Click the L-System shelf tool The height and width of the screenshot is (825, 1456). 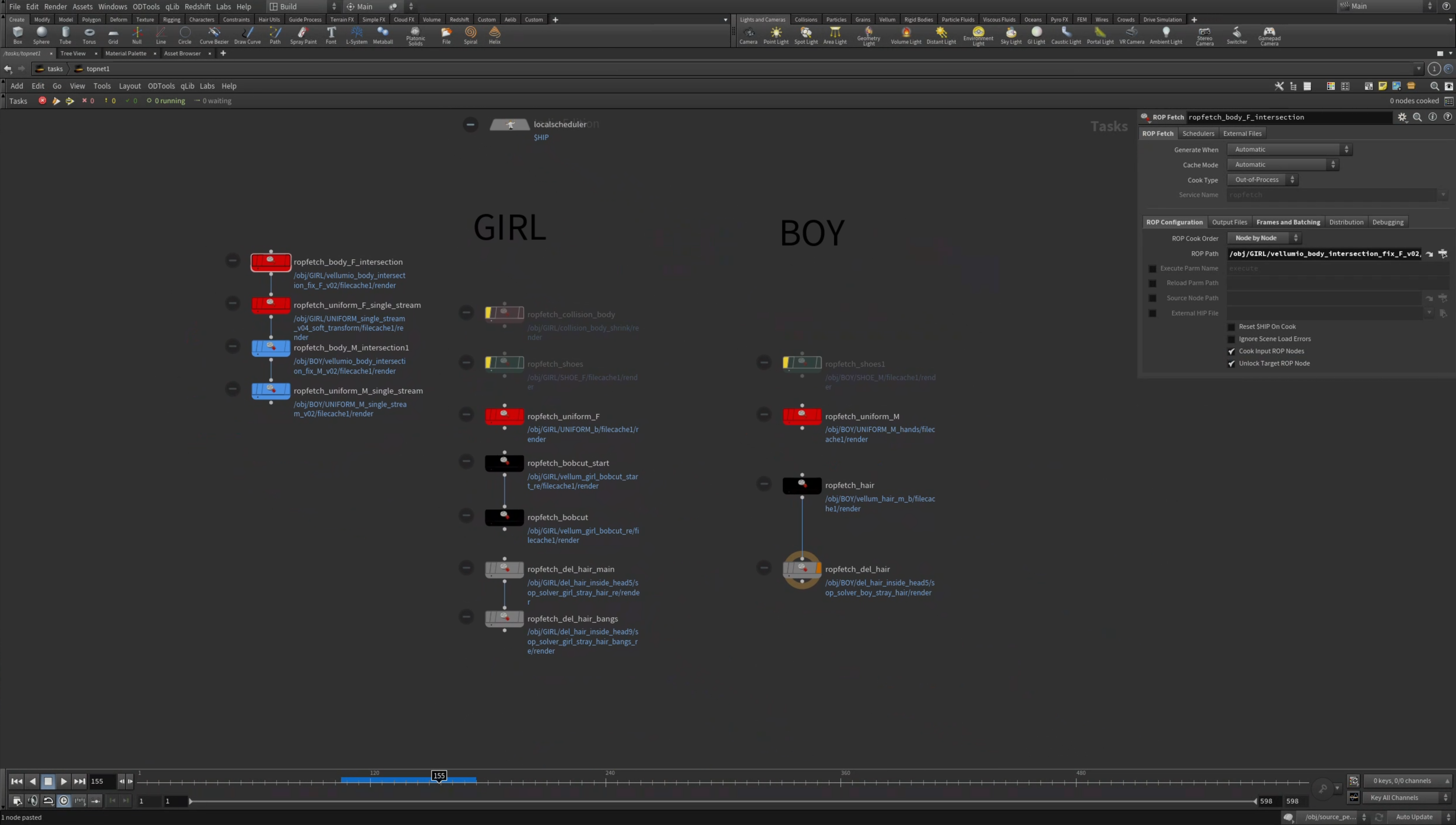pyautogui.click(x=356, y=35)
